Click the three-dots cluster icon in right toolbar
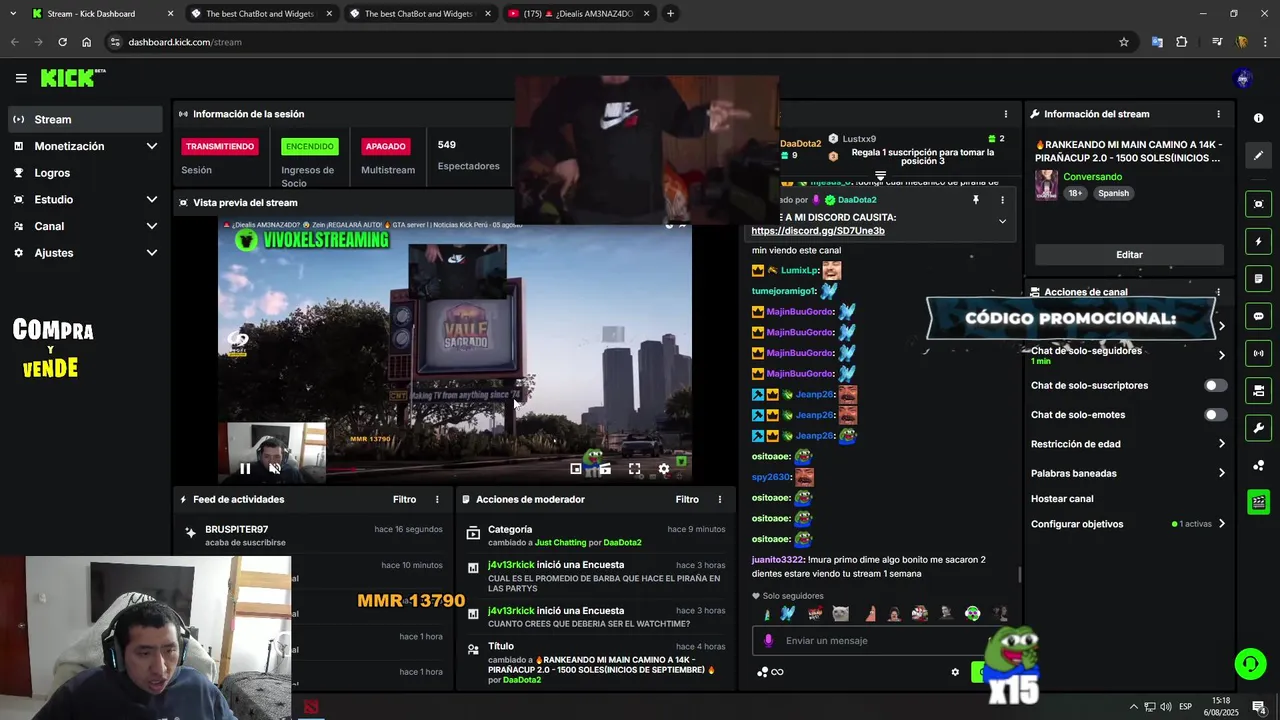1280x720 pixels. click(1258, 465)
